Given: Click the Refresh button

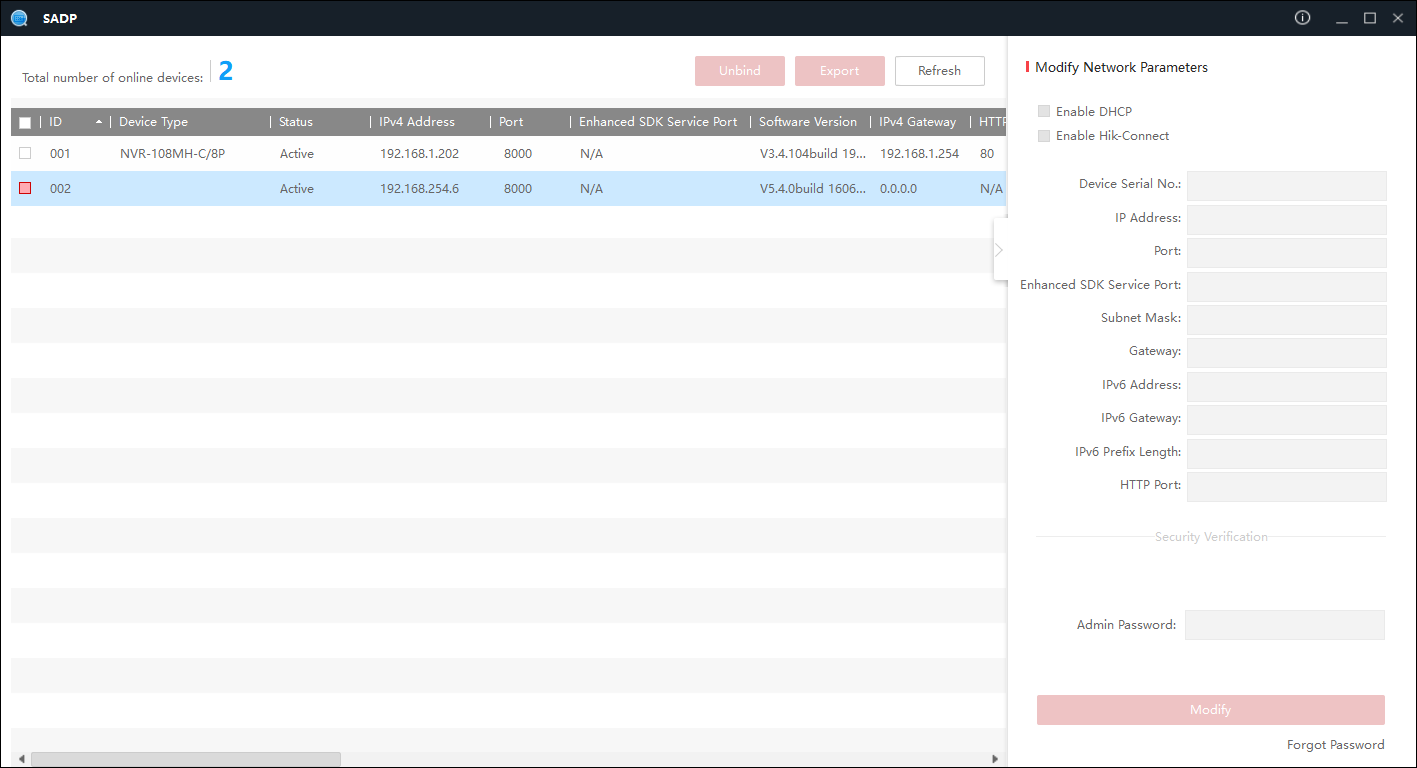Looking at the screenshot, I should [939, 71].
